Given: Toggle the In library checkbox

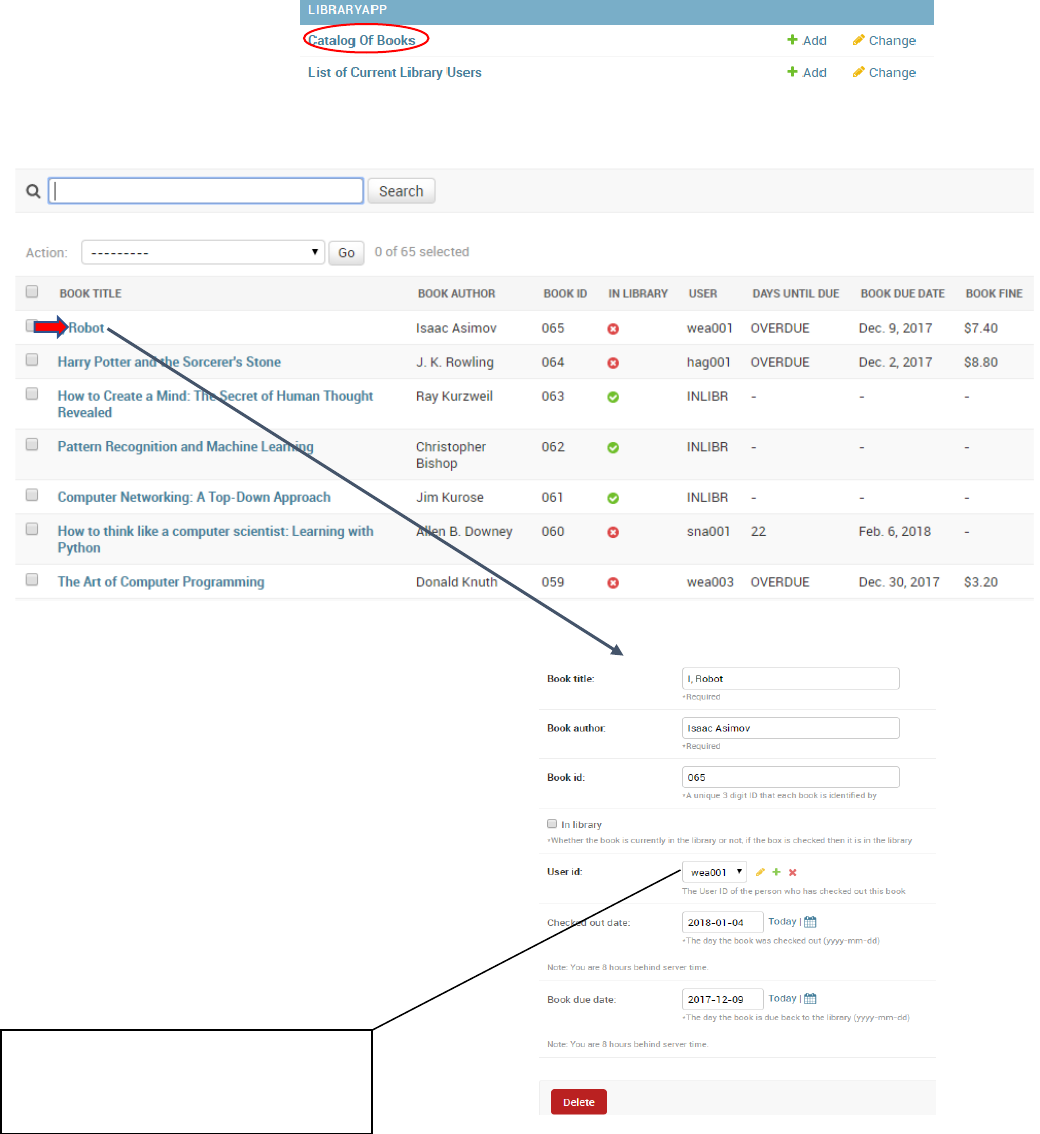Looking at the screenshot, I should tap(553, 824).
